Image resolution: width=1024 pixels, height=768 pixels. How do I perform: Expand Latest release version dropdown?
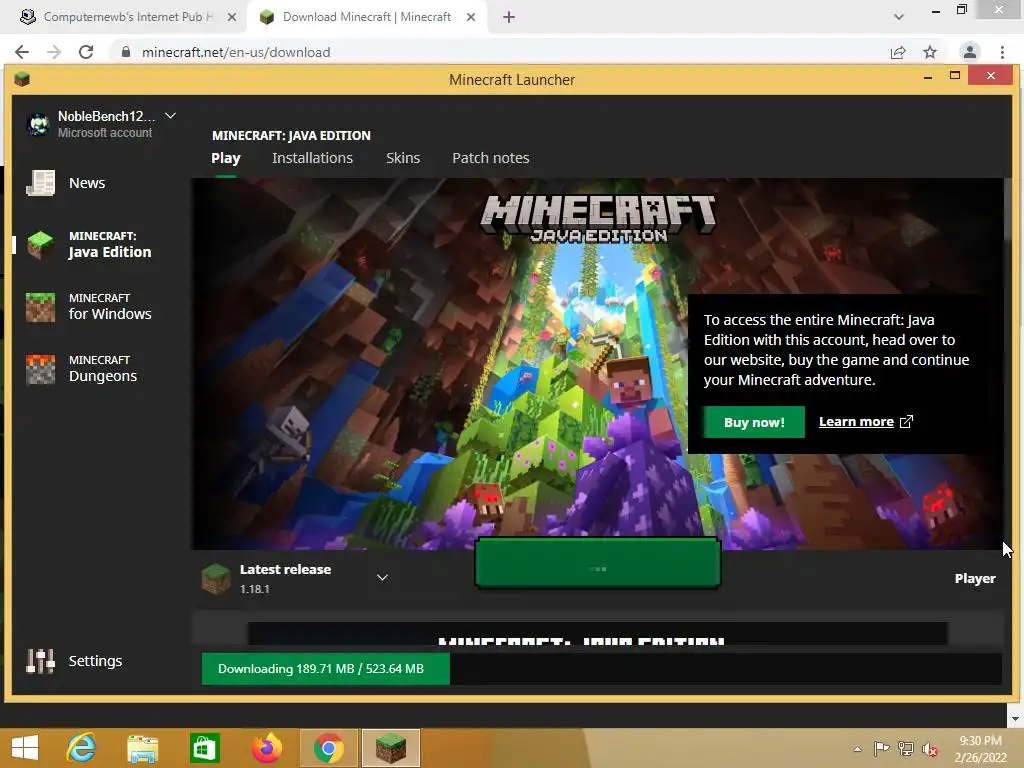click(383, 577)
